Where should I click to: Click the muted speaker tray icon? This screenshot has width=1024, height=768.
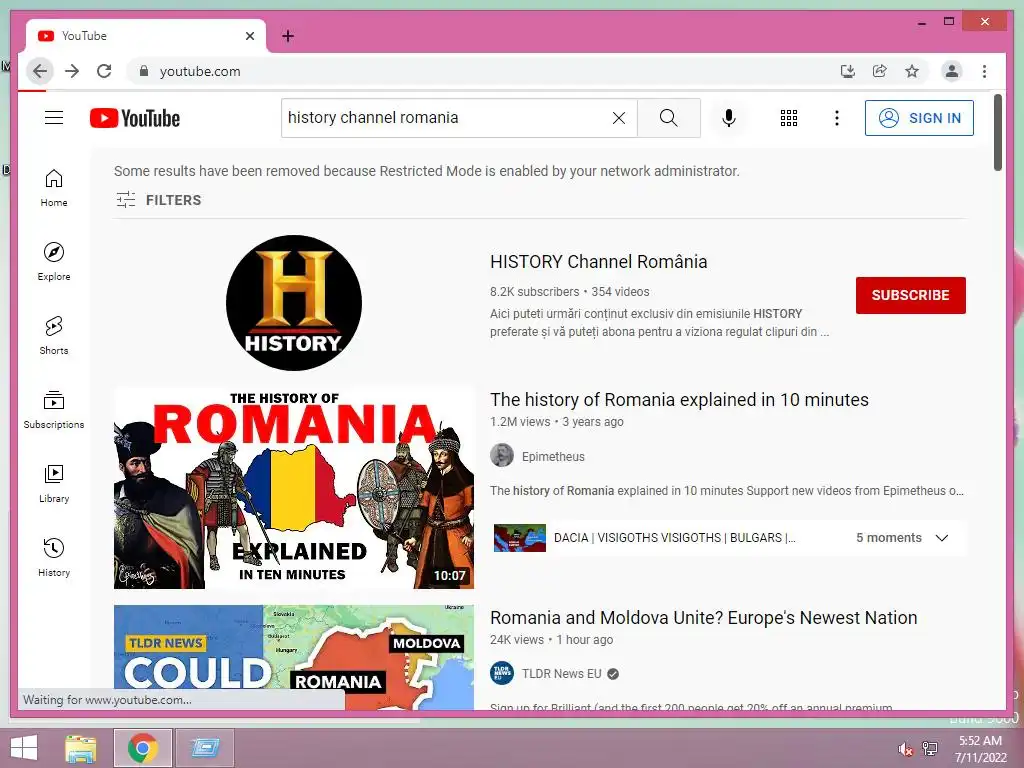[905, 749]
